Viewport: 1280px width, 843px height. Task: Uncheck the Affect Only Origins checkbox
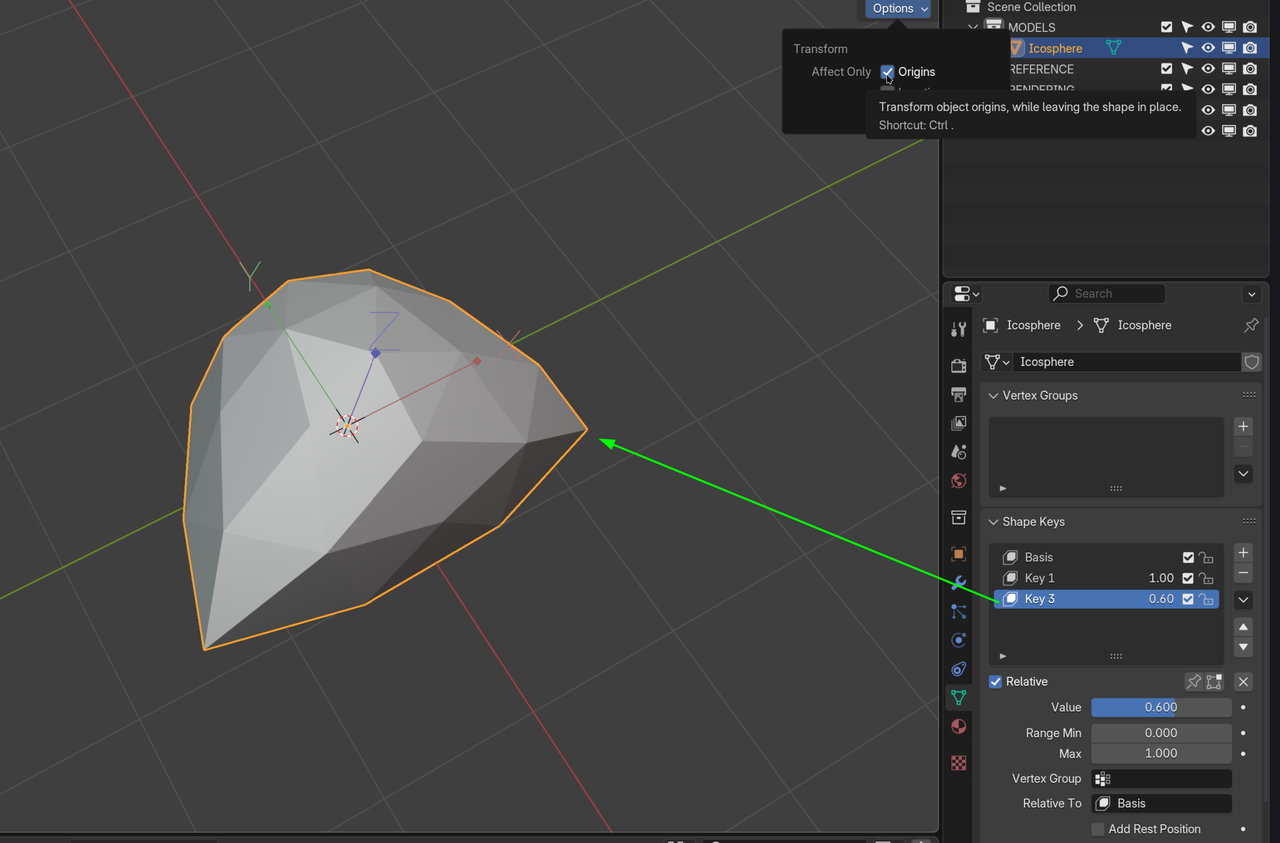[887, 72]
